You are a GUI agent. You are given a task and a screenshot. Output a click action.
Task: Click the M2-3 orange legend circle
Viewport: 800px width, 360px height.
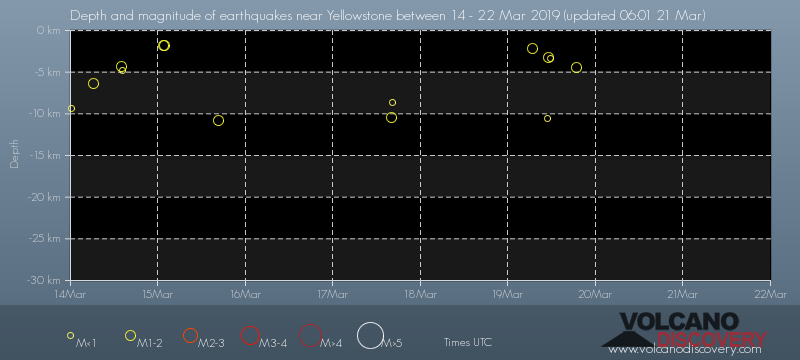pyautogui.click(x=190, y=336)
